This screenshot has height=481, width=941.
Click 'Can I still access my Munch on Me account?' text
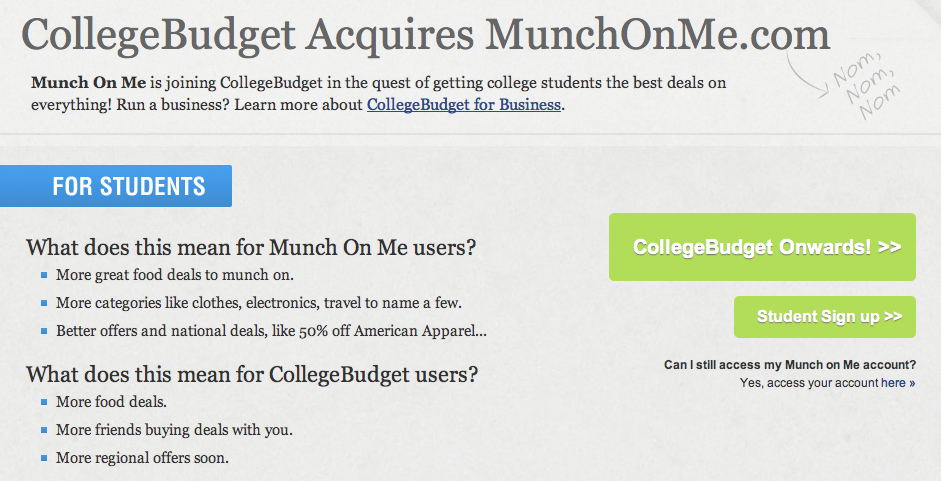tap(789, 365)
